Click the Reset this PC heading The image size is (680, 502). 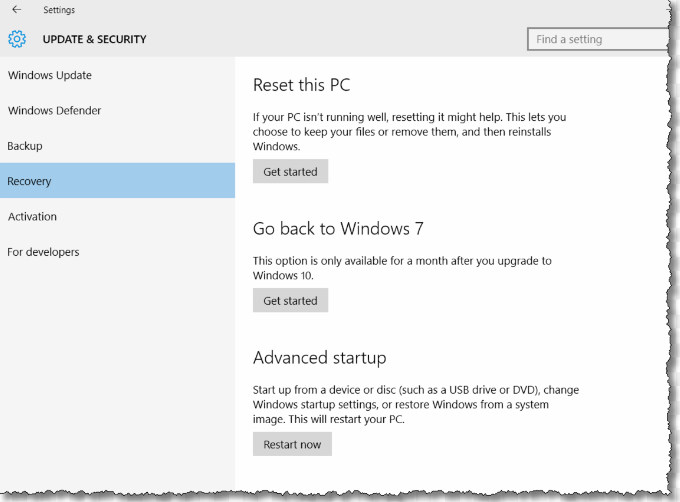coord(301,85)
